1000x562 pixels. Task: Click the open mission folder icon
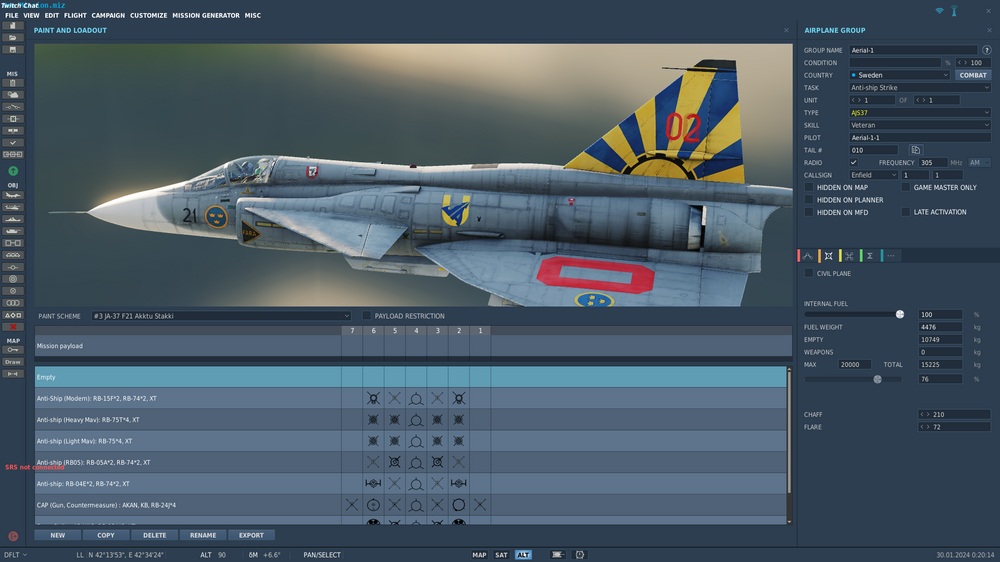[13, 38]
